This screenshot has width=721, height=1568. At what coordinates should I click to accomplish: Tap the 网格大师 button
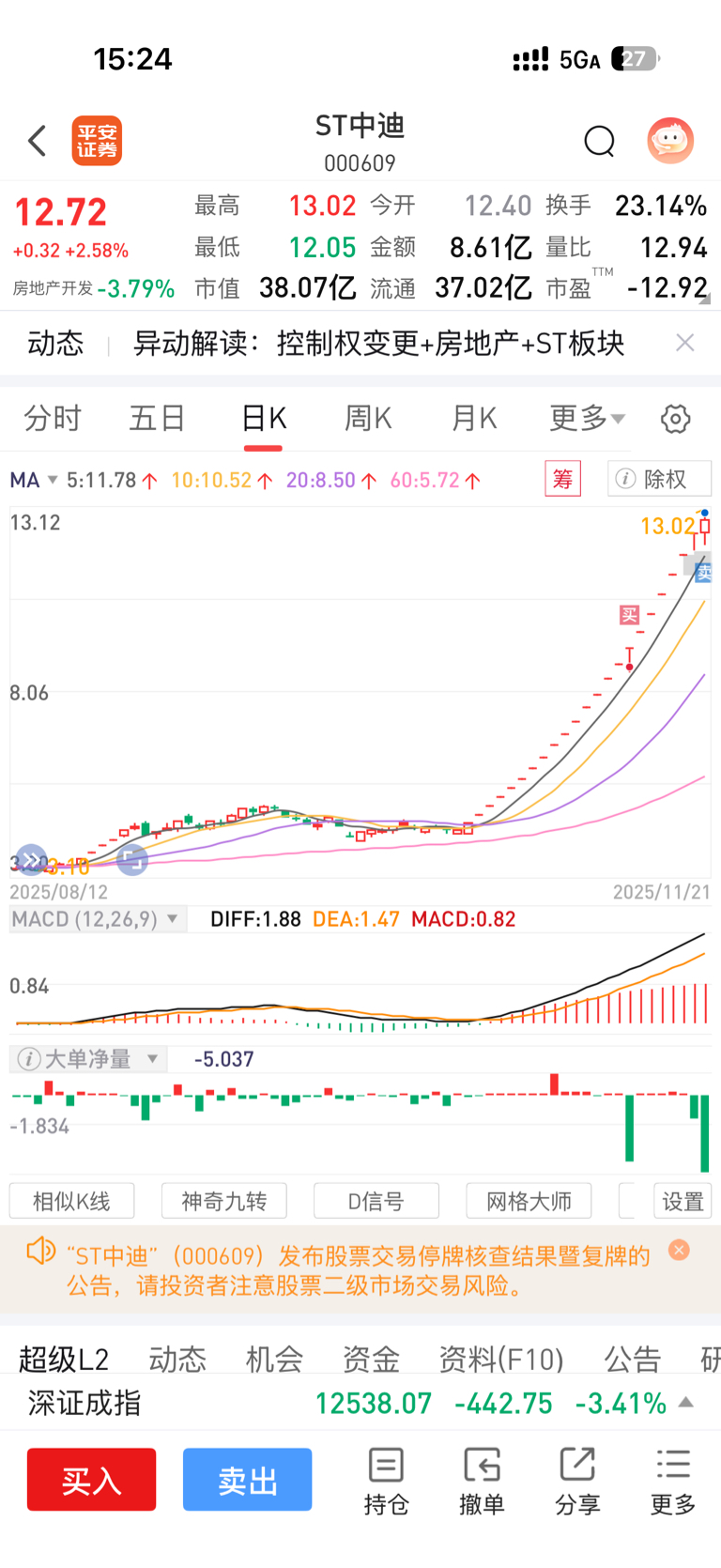coord(529,1201)
